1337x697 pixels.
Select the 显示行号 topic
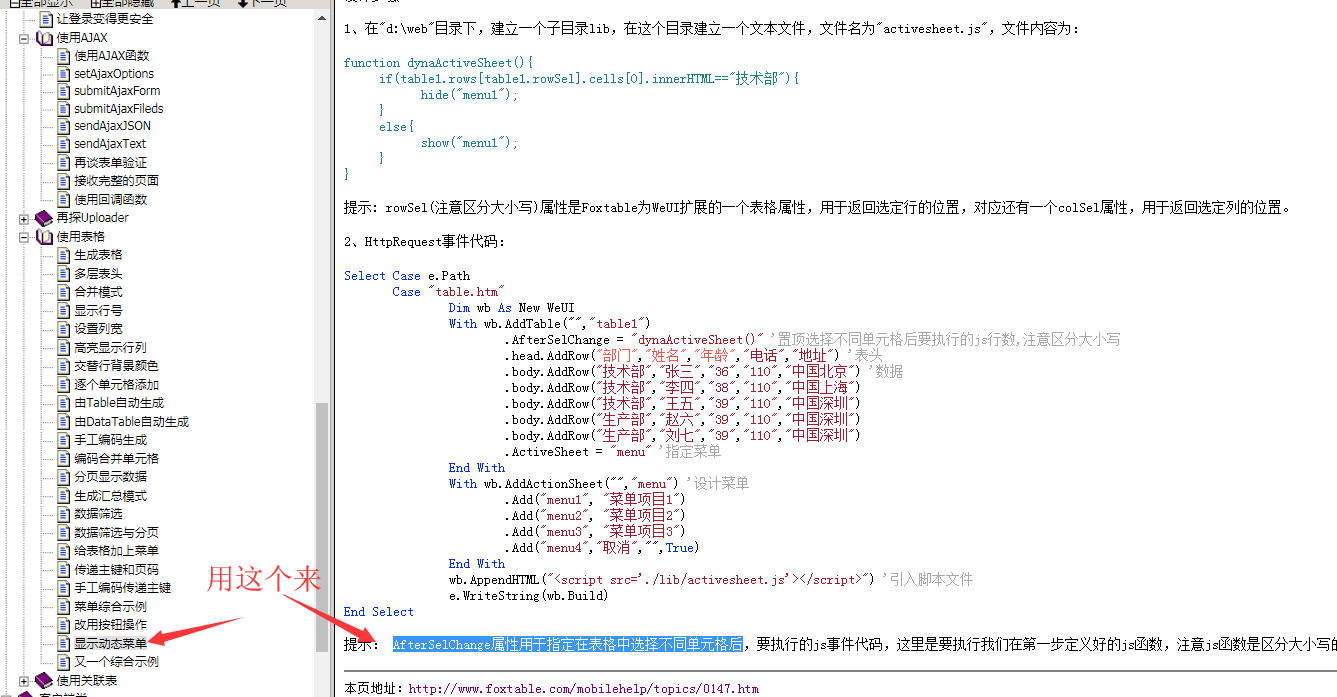98,311
